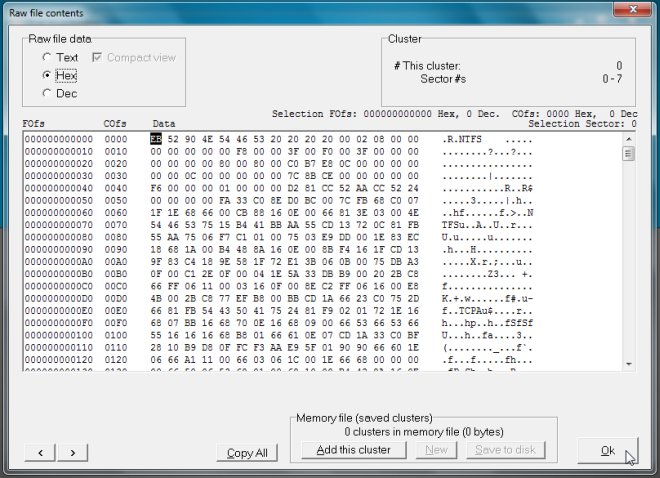Confirm with the Ok button
660x478 pixels.
(607, 451)
